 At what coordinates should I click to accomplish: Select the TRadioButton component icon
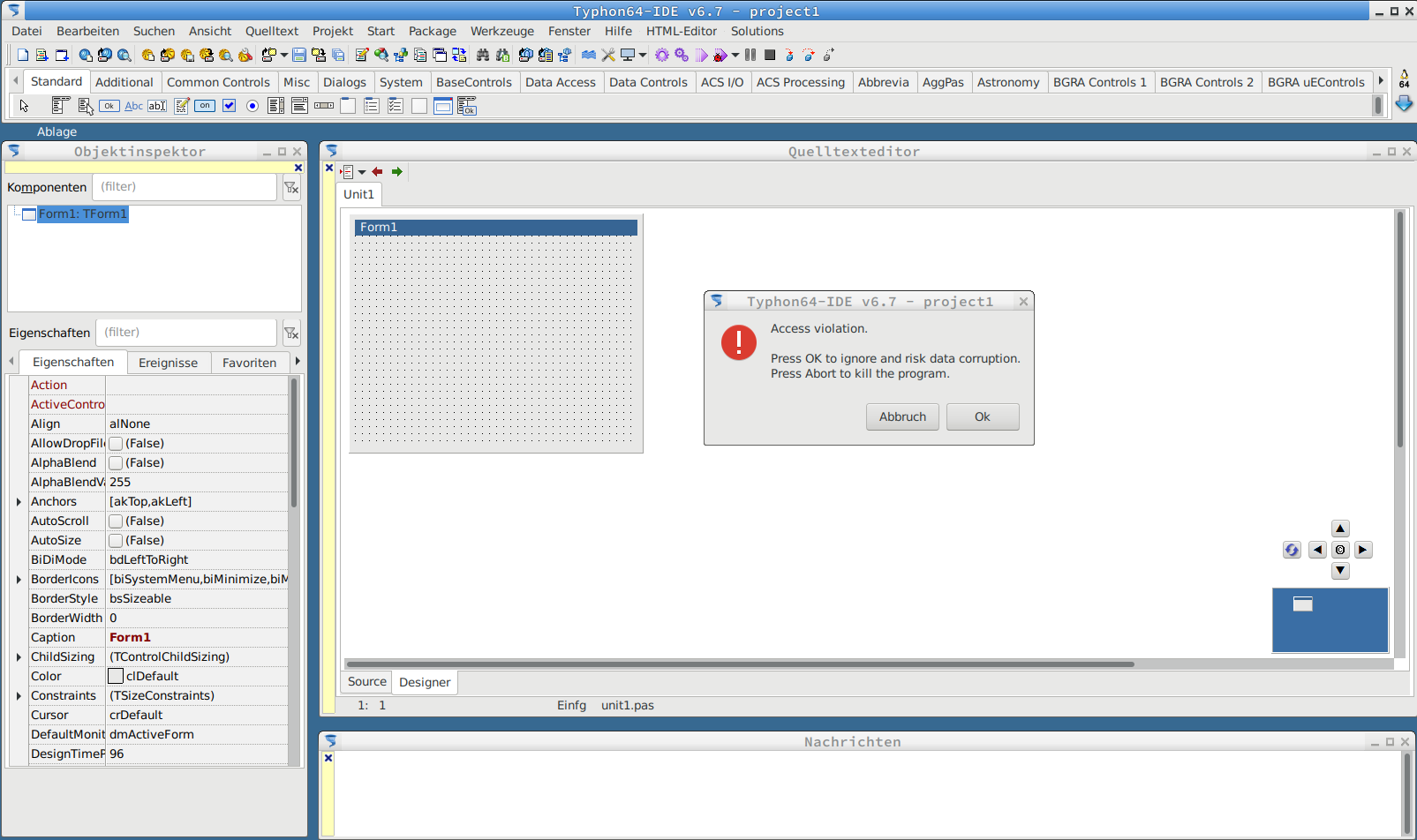pyautogui.click(x=252, y=106)
